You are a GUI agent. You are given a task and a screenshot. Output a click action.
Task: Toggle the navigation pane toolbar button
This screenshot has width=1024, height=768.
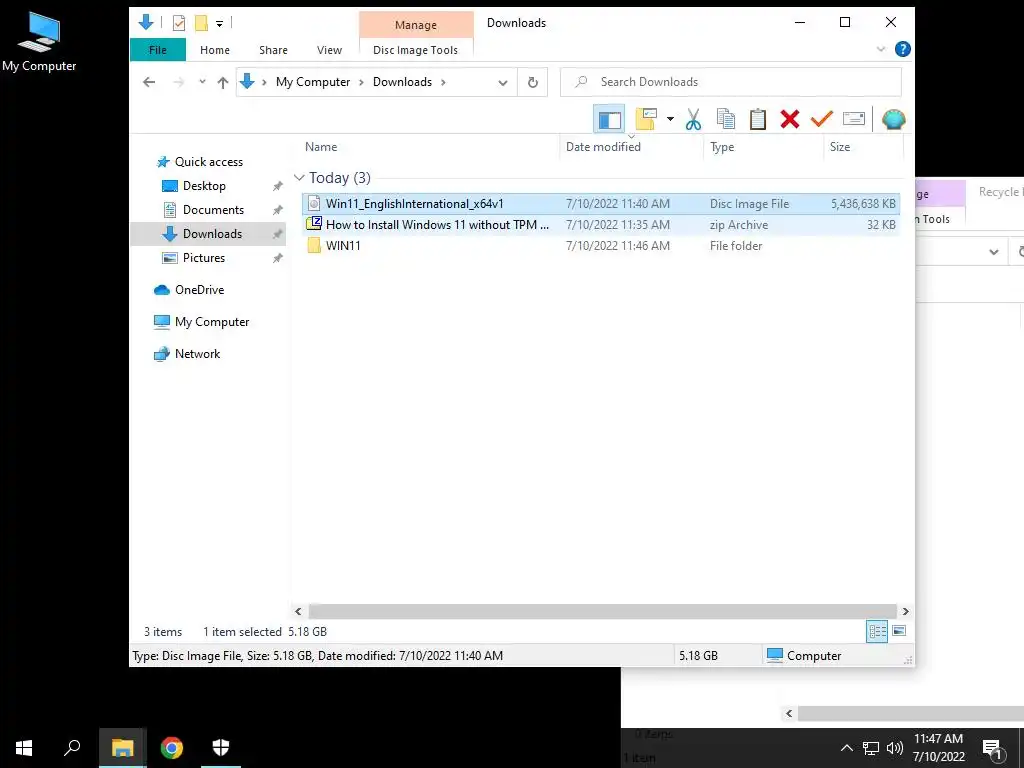coord(609,120)
